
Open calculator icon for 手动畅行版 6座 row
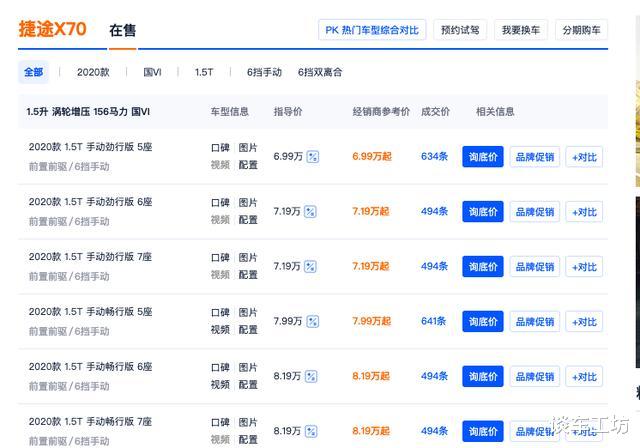(311, 377)
